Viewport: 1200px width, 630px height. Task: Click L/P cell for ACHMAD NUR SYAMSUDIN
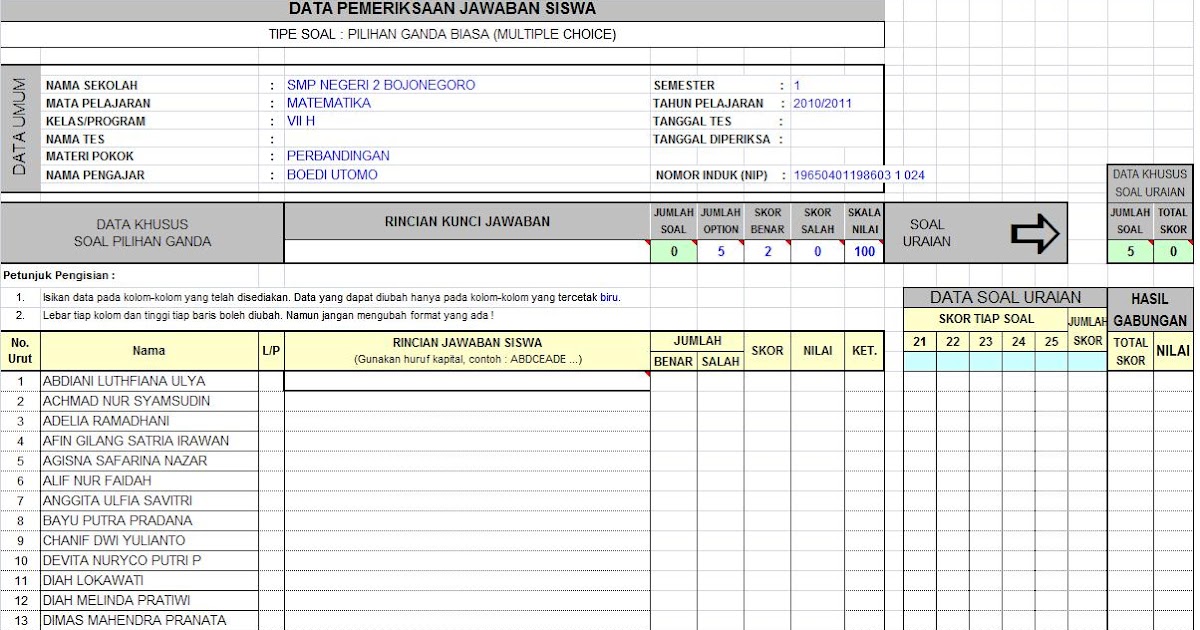click(271, 401)
